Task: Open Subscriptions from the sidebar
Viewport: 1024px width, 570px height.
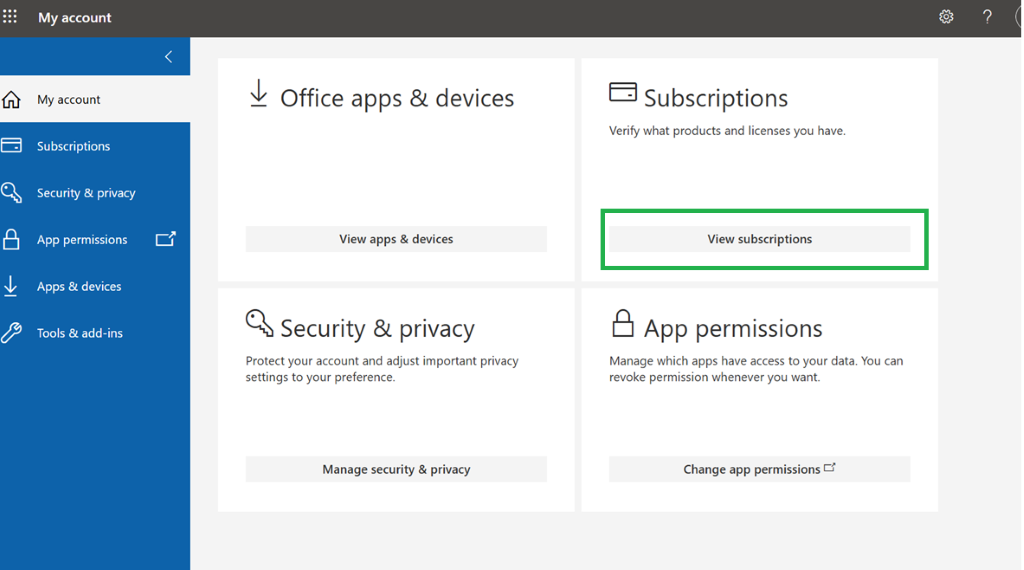Action: (95, 146)
